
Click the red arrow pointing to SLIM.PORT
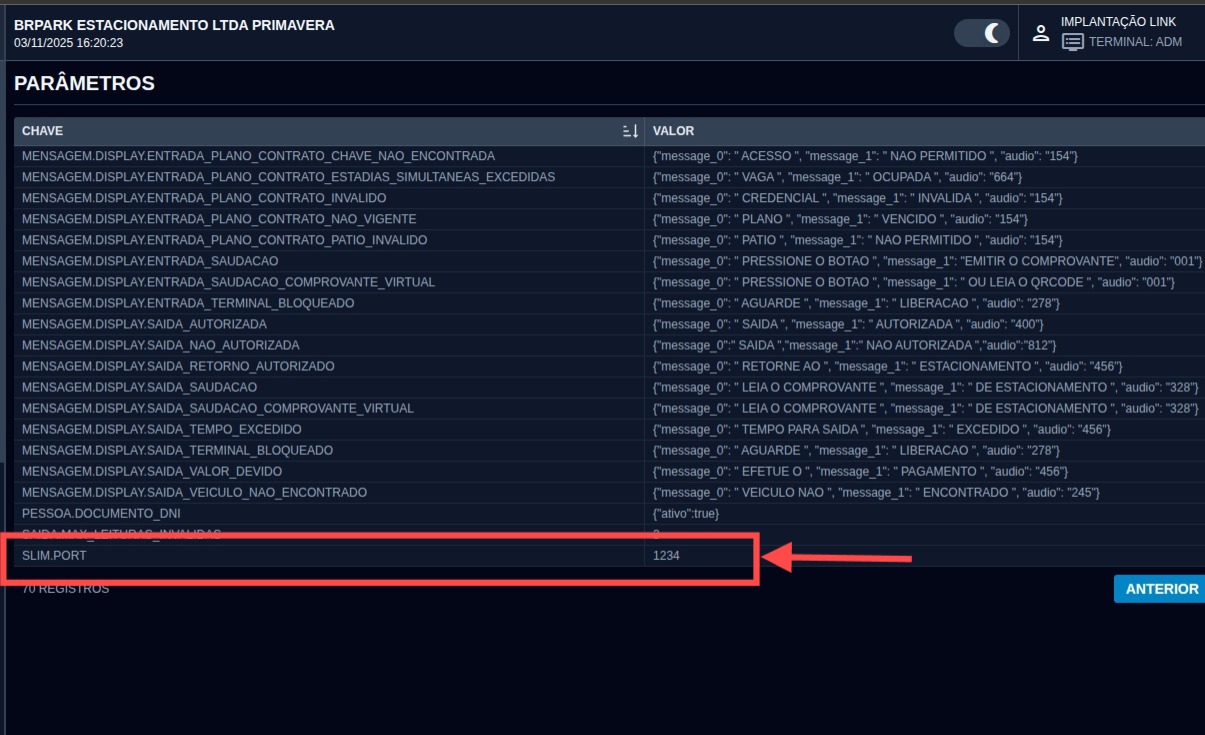tap(838, 559)
